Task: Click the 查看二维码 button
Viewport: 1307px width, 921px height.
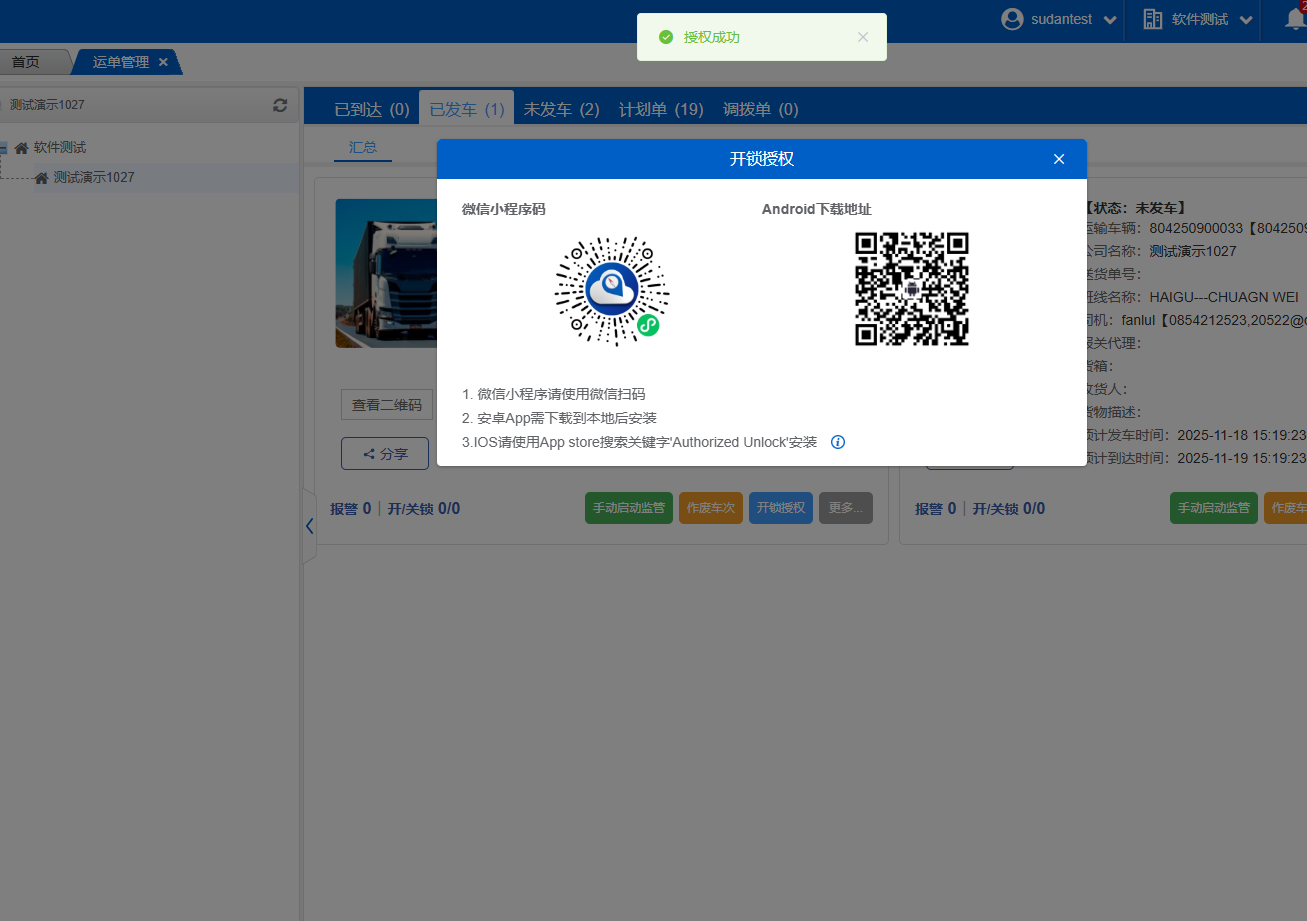Action: (x=386, y=405)
